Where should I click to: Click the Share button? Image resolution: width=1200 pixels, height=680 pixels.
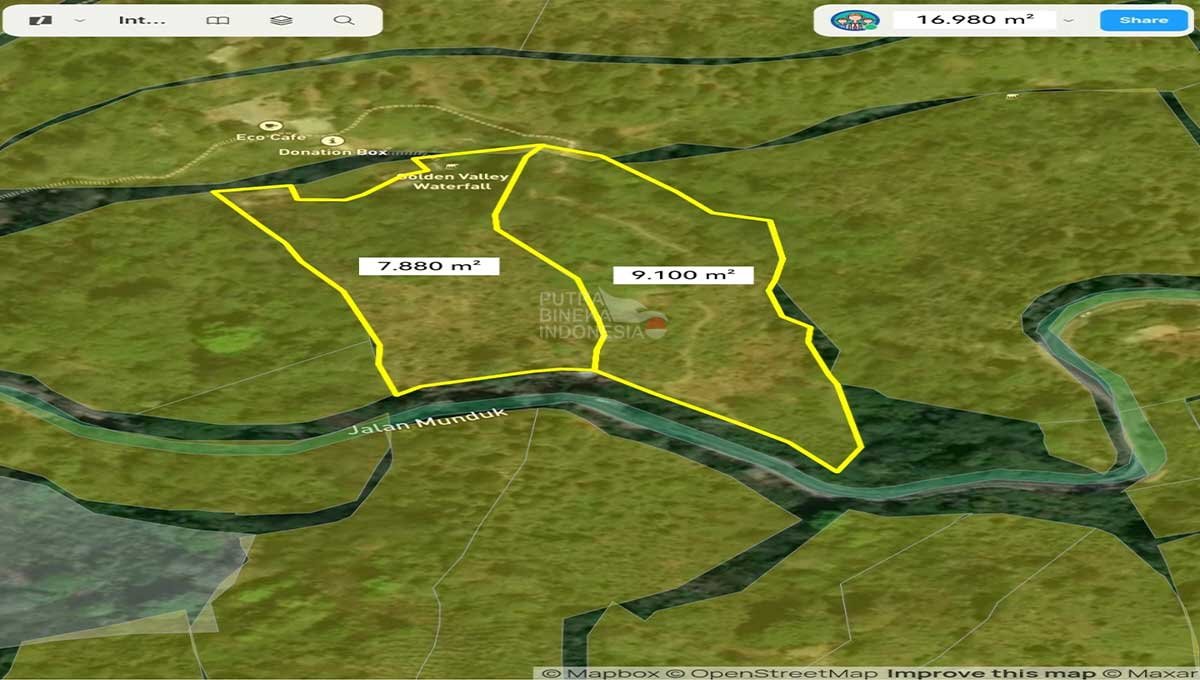point(1143,19)
